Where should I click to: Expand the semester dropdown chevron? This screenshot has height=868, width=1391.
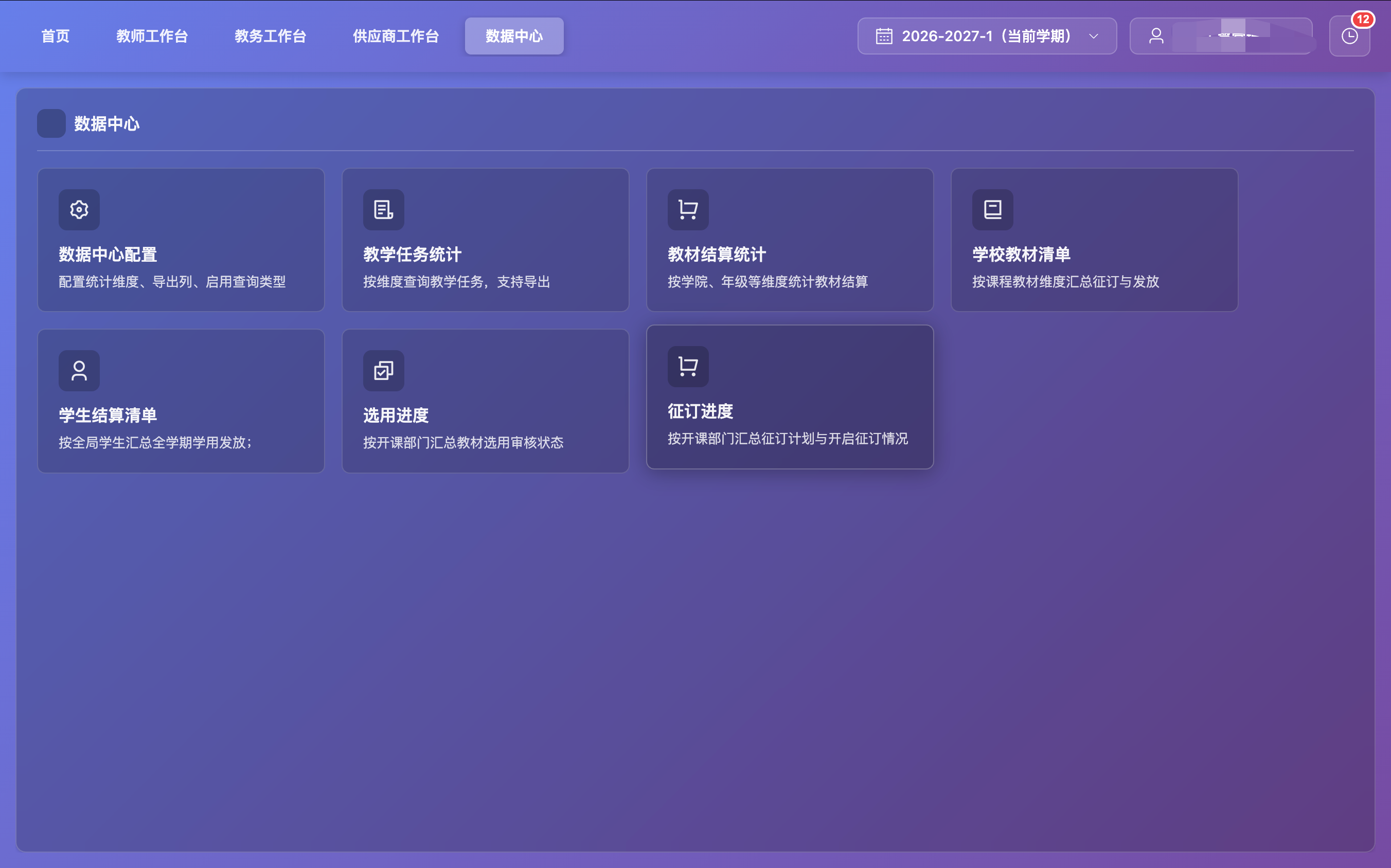pyautogui.click(x=1094, y=36)
